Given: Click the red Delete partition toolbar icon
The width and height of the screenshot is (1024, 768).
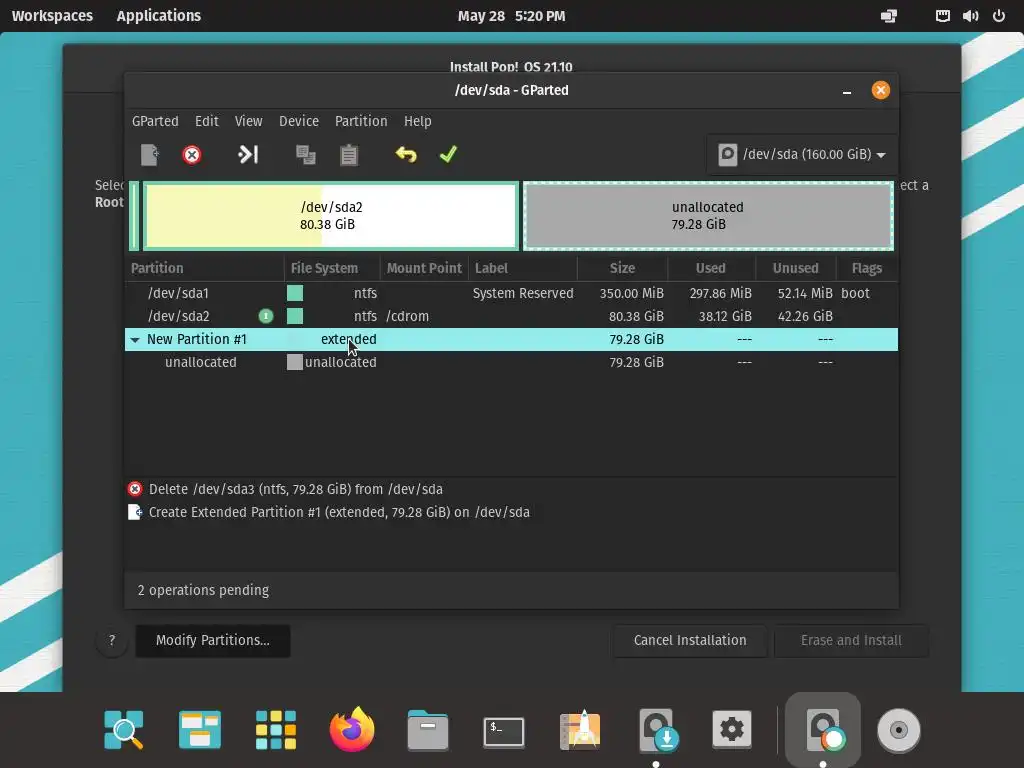Looking at the screenshot, I should (191, 155).
